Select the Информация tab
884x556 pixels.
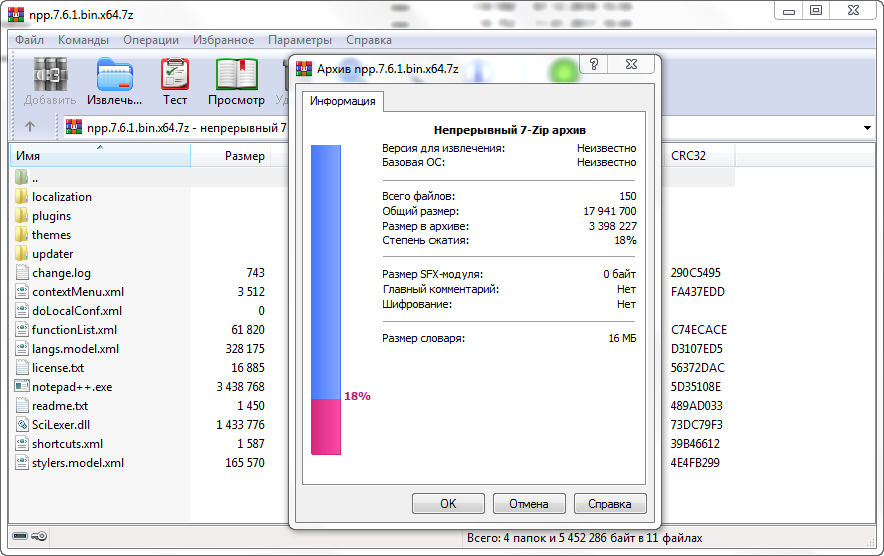(x=342, y=101)
